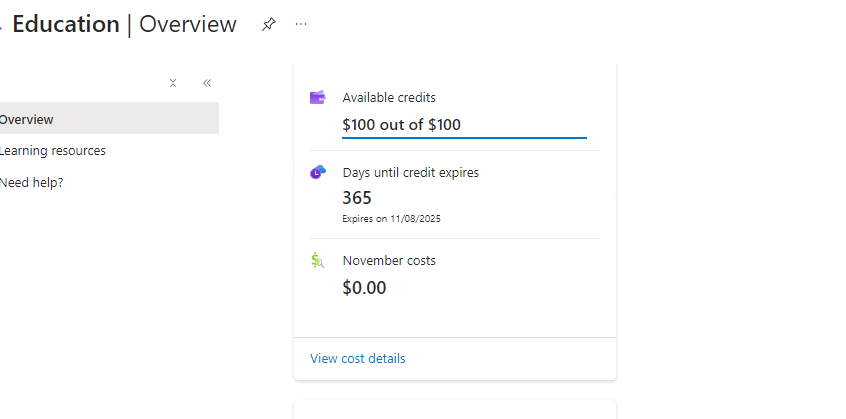Click the purple wallet credits icon
The height and width of the screenshot is (419, 846).
coord(318,98)
